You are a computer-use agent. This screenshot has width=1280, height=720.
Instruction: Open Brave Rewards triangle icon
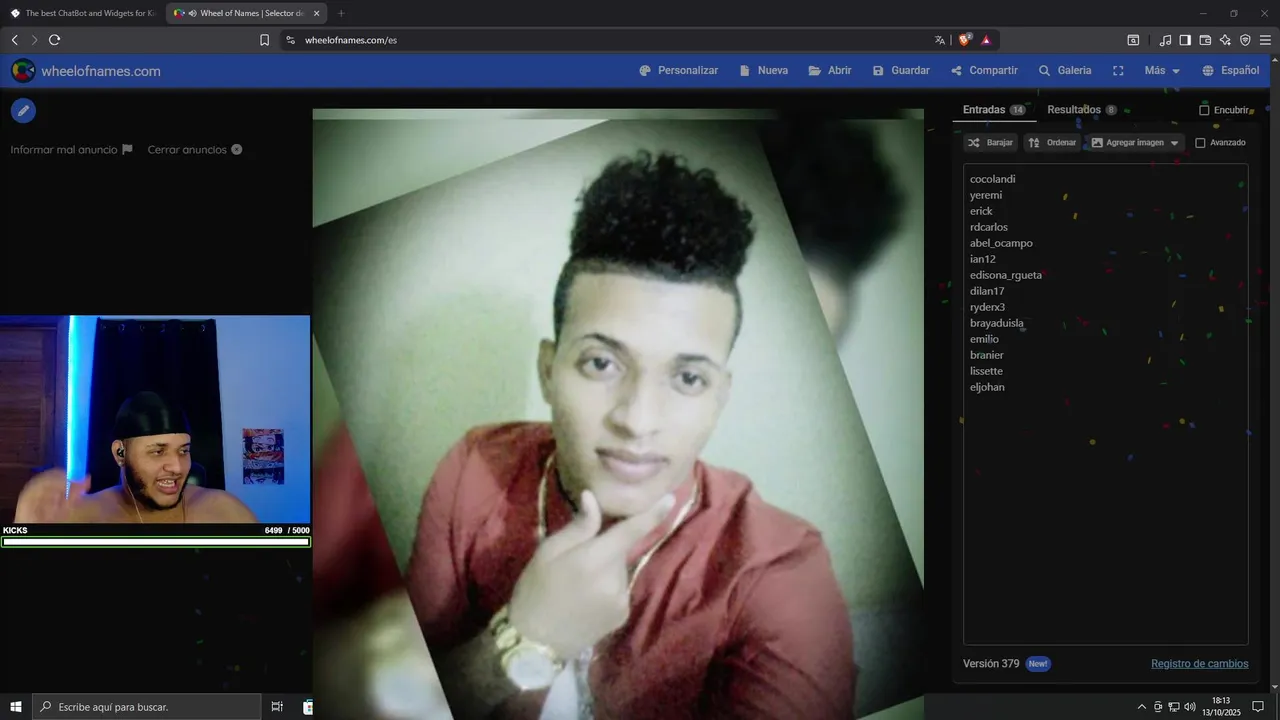click(986, 40)
